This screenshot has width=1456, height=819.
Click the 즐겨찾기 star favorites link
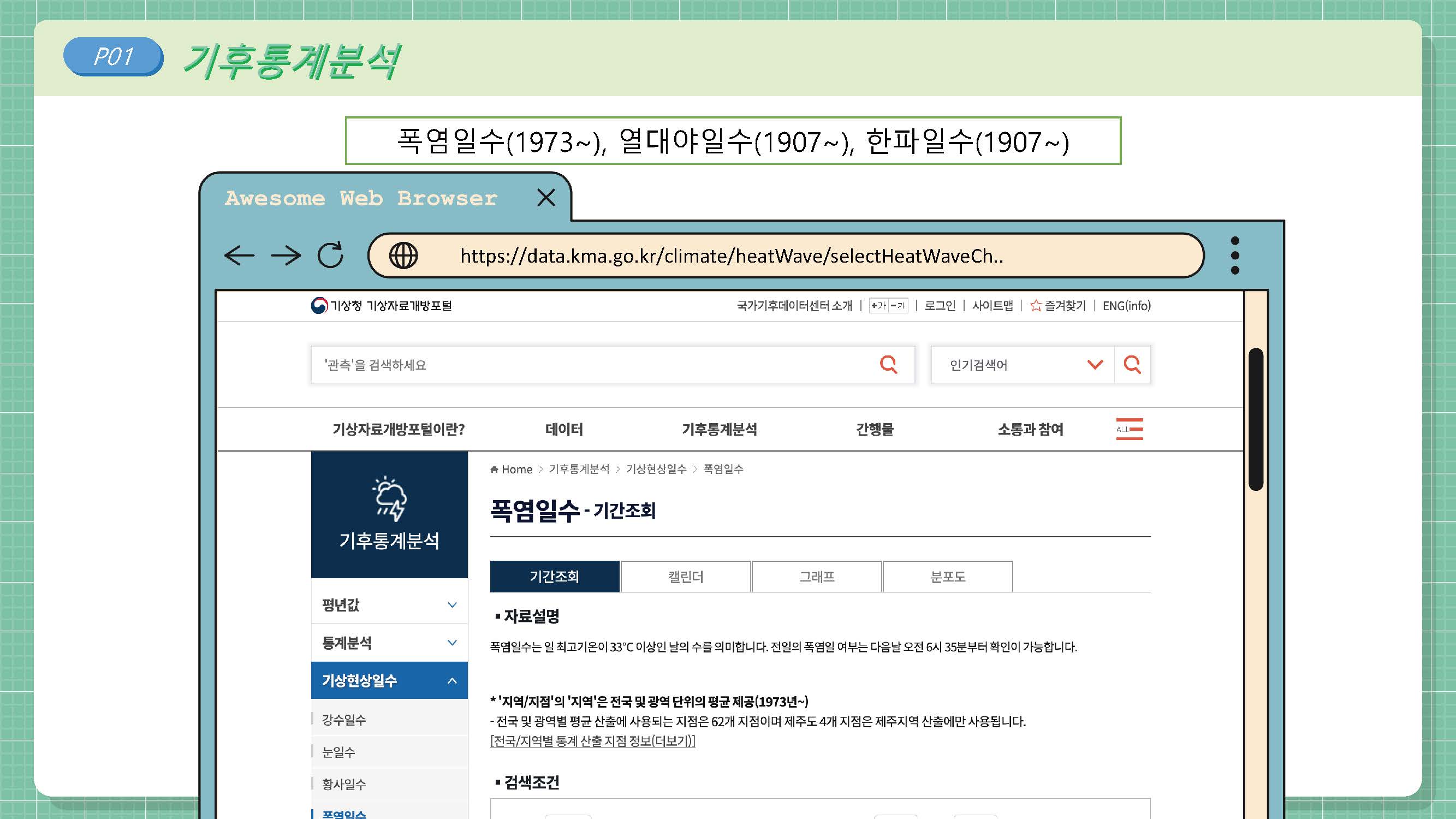[1058, 306]
